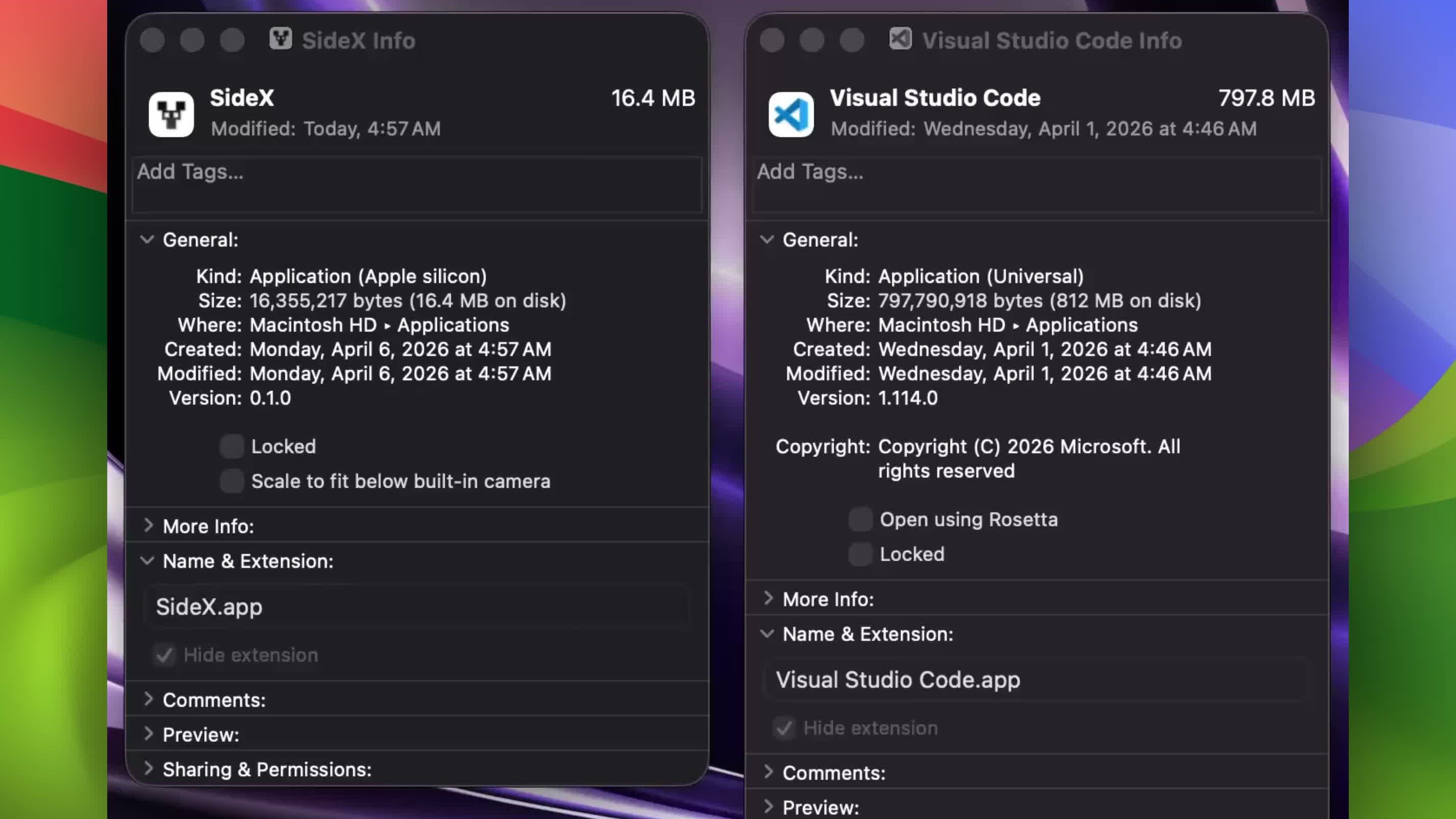Click the small SideX icon in title bar
1456x819 pixels.
280,39
